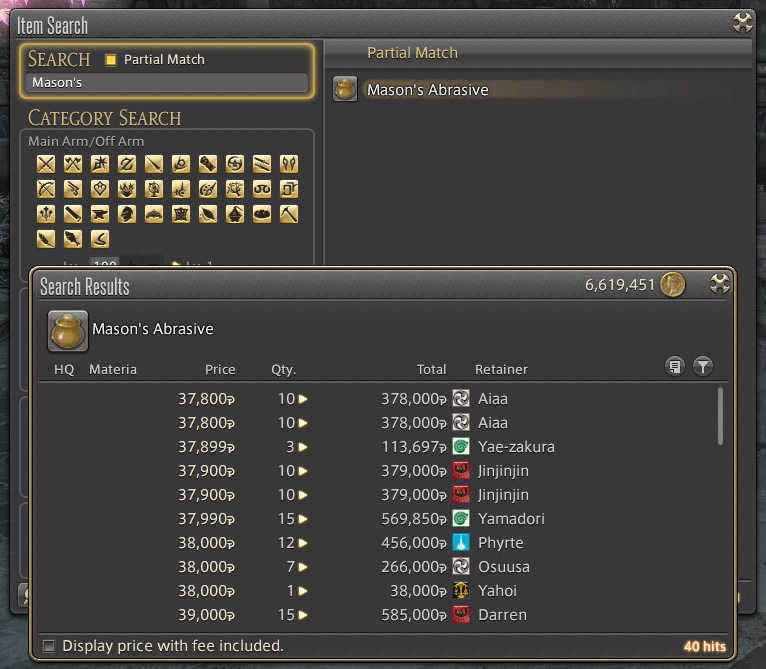Image resolution: width=766 pixels, height=669 pixels.
Task: Select the leatherworker hide category icon
Action: tap(181, 214)
